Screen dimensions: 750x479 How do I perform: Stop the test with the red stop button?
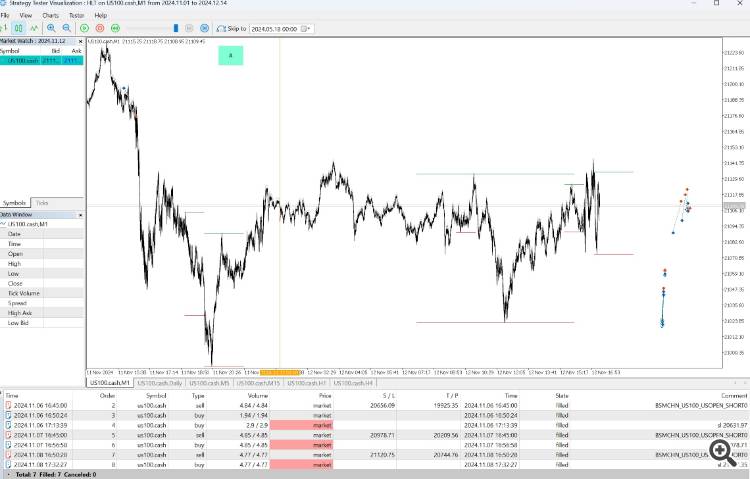click(100, 28)
